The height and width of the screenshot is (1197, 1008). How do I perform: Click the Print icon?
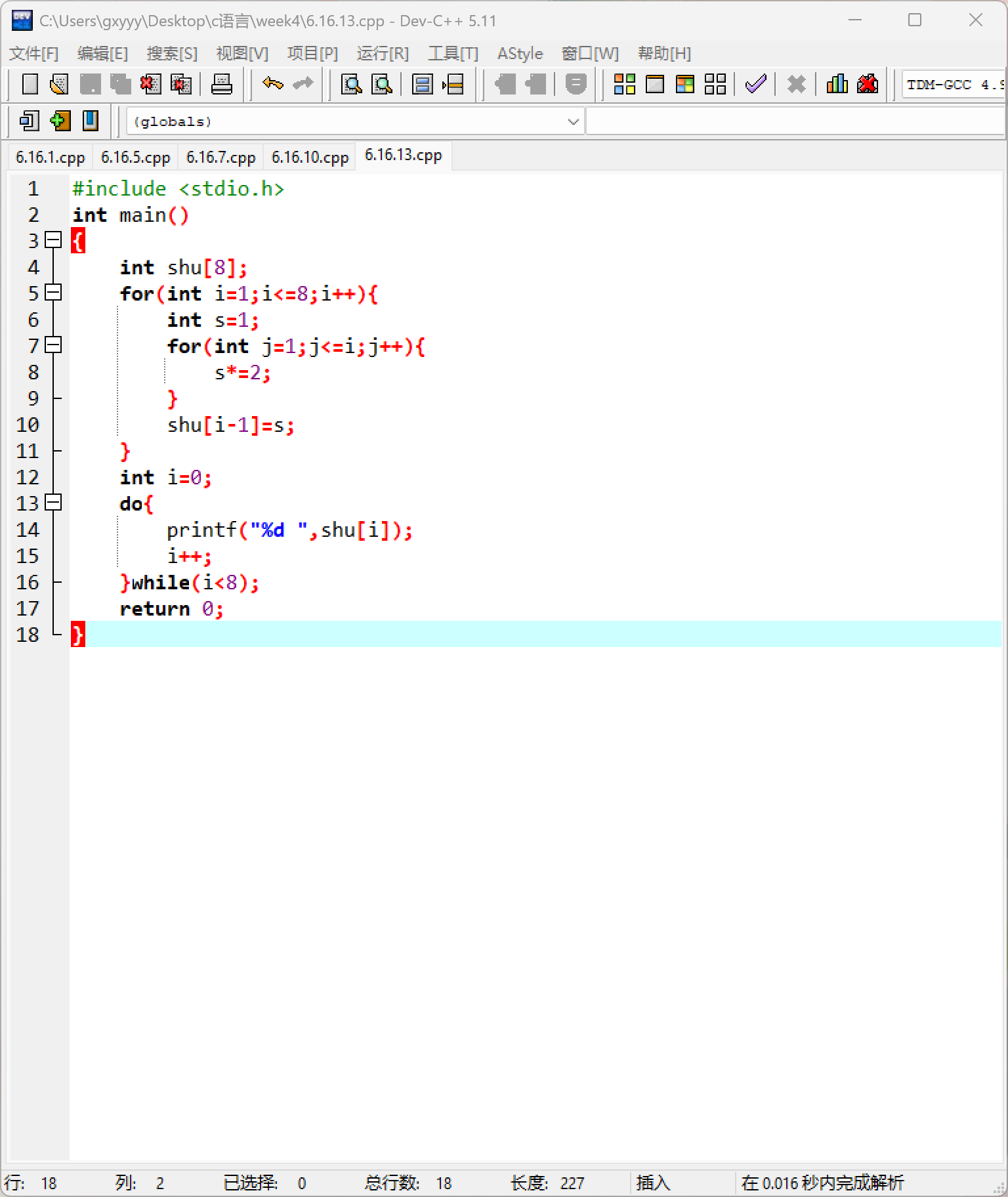[222, 84]
